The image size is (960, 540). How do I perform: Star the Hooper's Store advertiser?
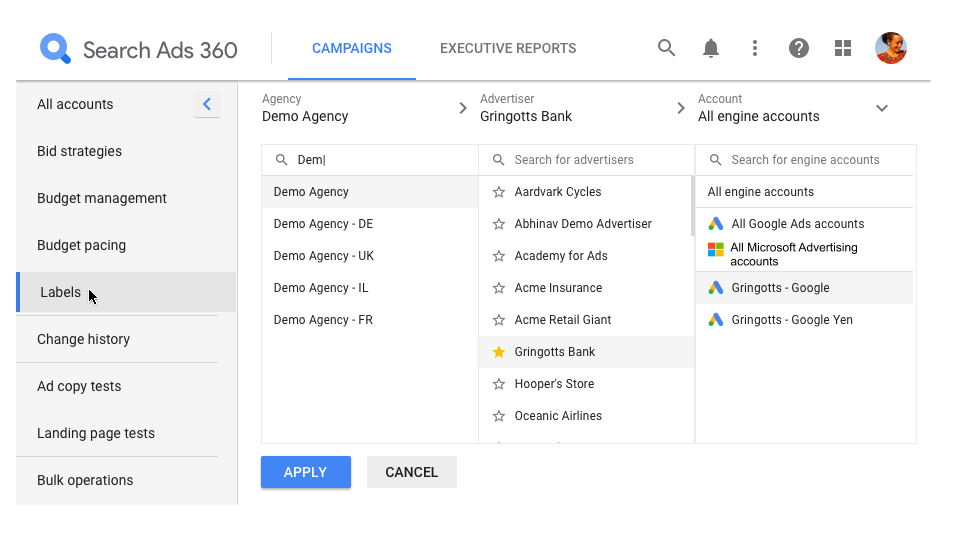(499, 384)
